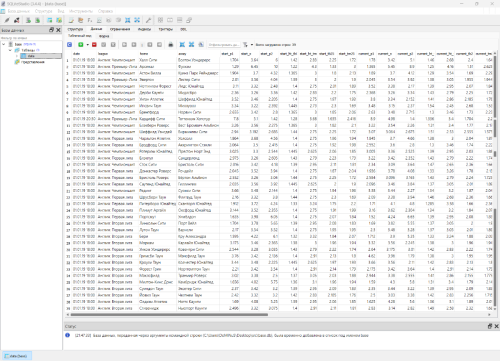The image size is (500, 361).
Task: Click the red delete row icon
Action: click(x=94, y=44)
